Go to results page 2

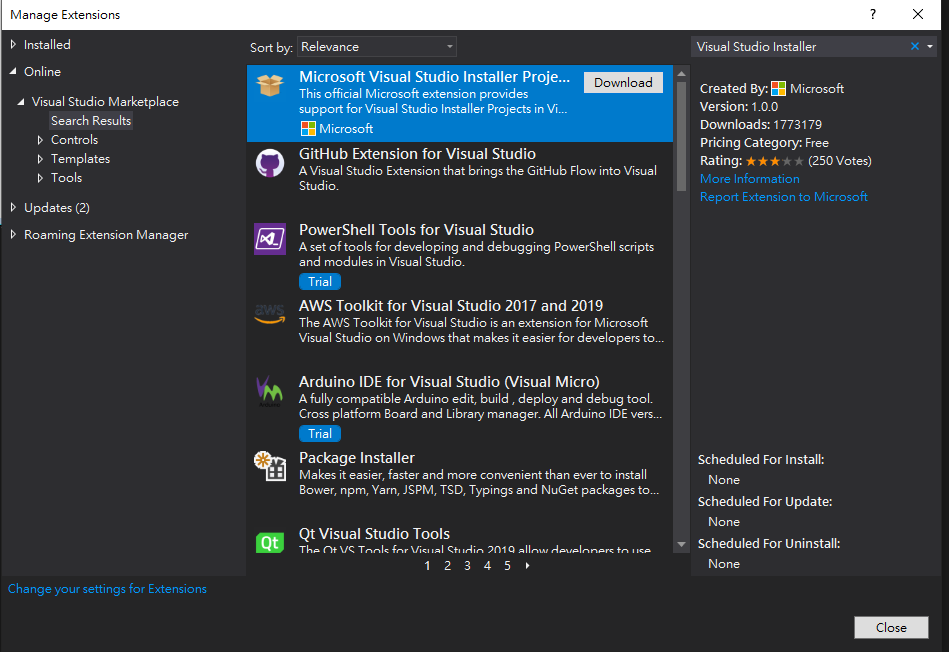pos(447,565)
